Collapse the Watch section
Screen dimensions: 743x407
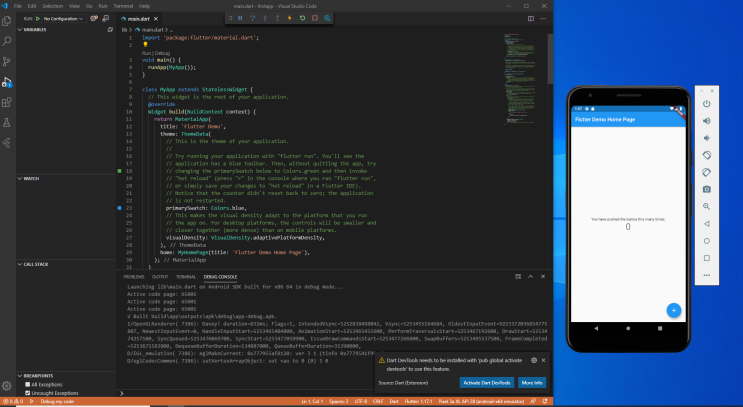pos(66,178)
